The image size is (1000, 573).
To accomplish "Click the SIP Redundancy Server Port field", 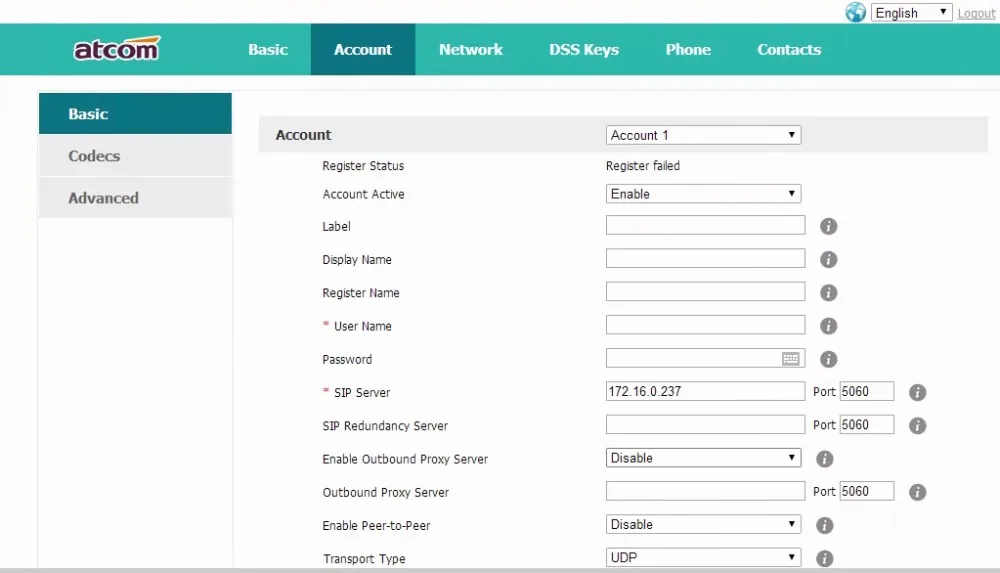I will [867, 424].
